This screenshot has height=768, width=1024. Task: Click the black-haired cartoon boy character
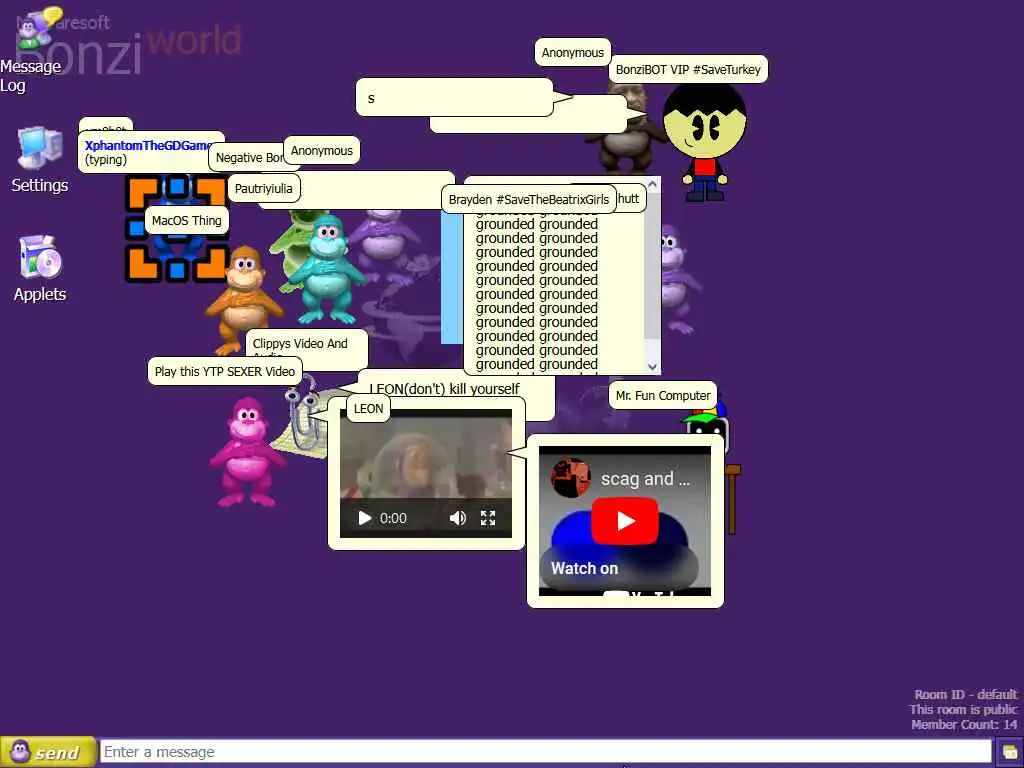(x=704, y=144)
